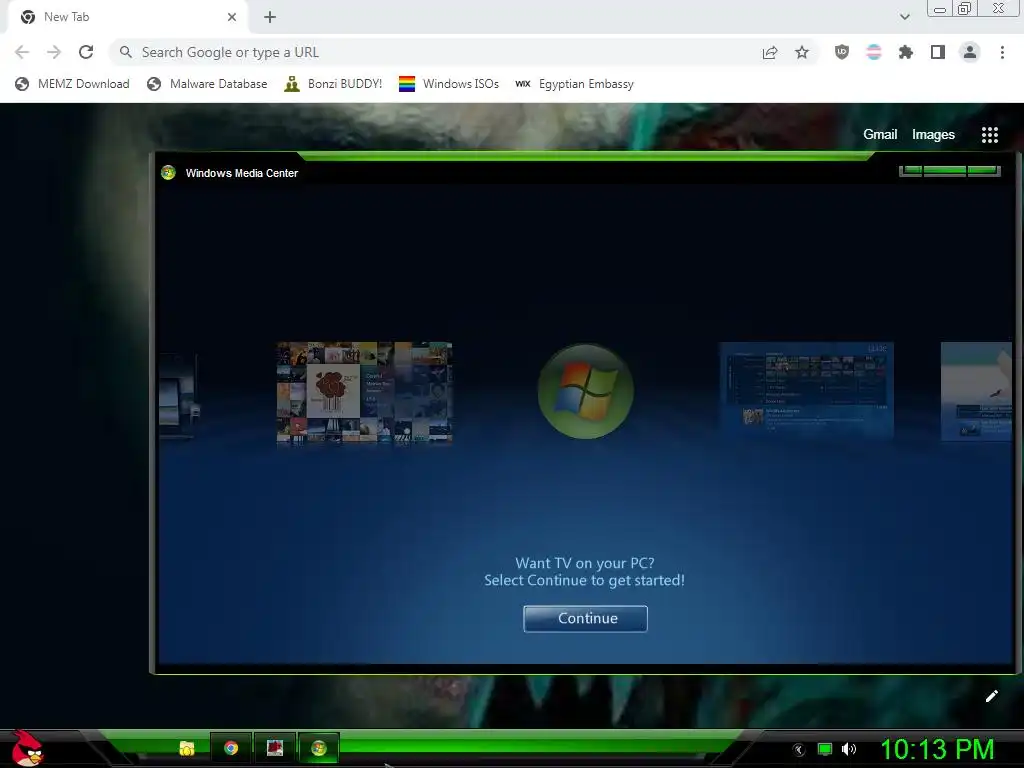The height and width of the screenshot is (768, 1024).
Task: Open File Explorer from taskbar
Action: (187, 748)
